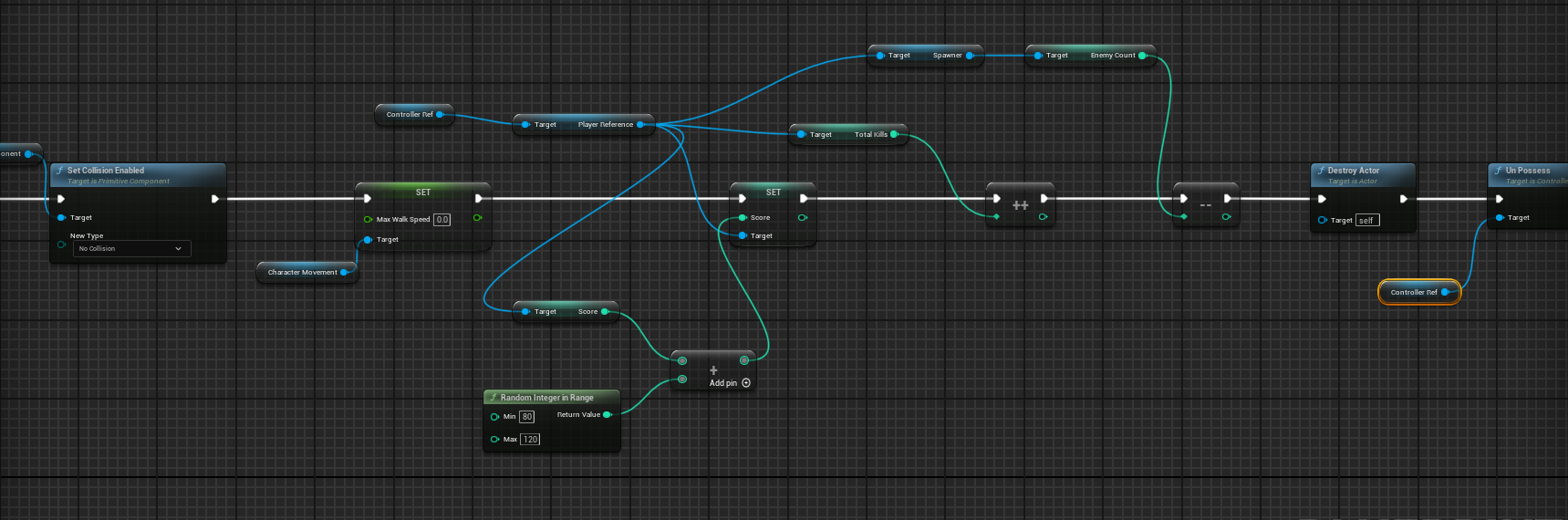Click decrement -- node value input pin
This screenshot has width=1568, height=520.
[1183, 217]
